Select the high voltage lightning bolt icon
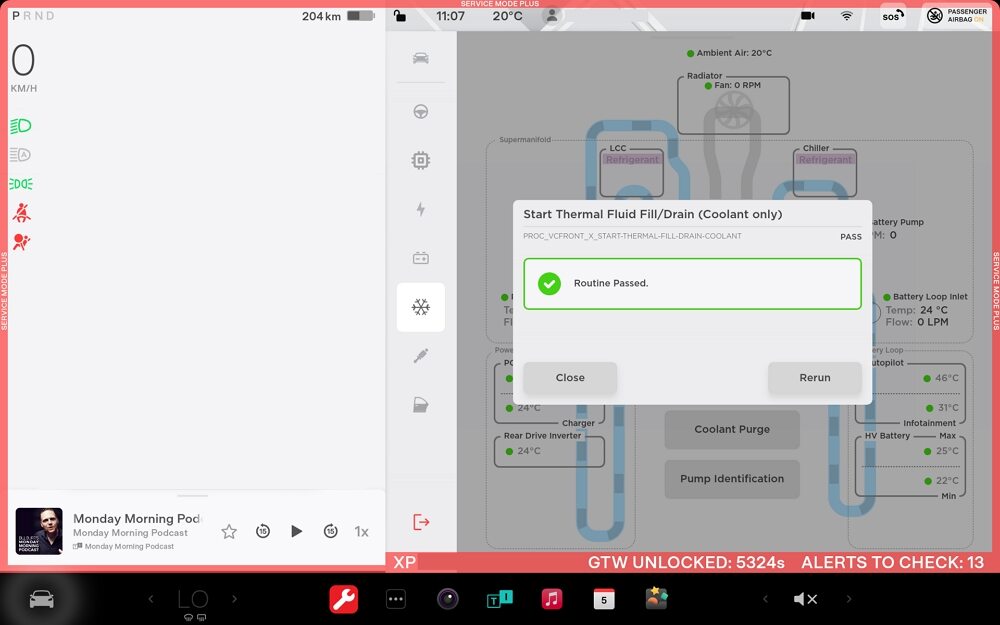 click(x=421, y=209)
